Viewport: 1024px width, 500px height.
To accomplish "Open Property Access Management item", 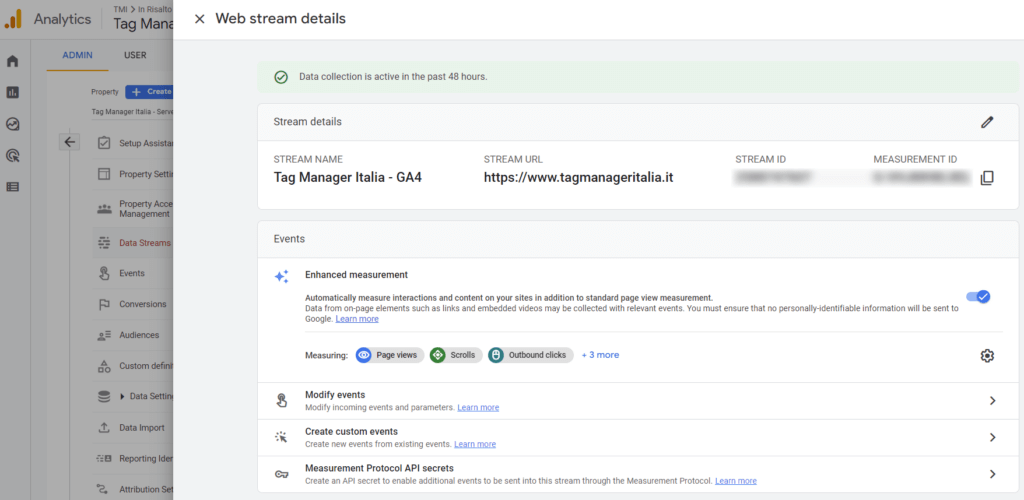I will (x=133, y=209).
